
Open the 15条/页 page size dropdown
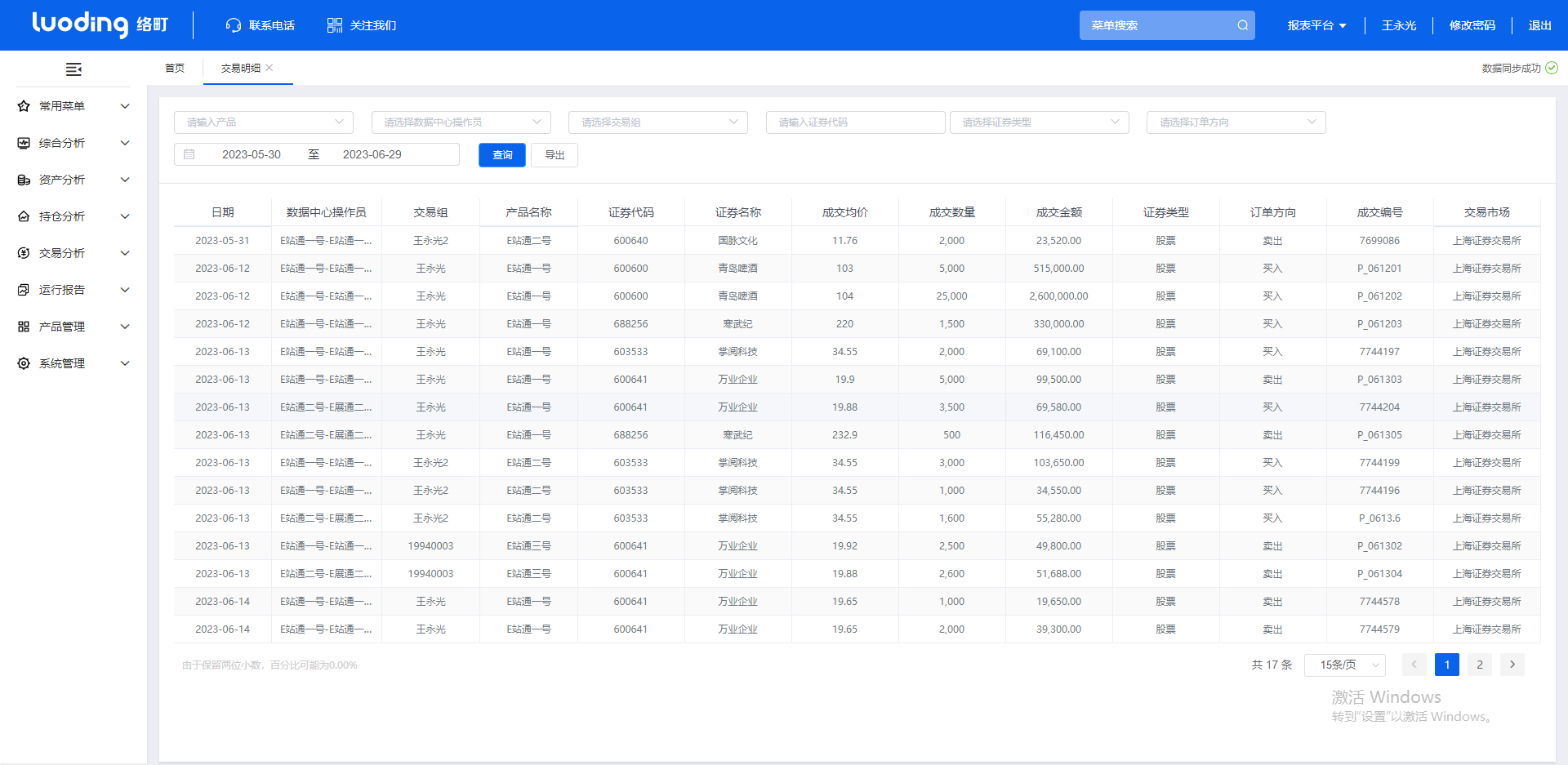tap(1345, 665)
